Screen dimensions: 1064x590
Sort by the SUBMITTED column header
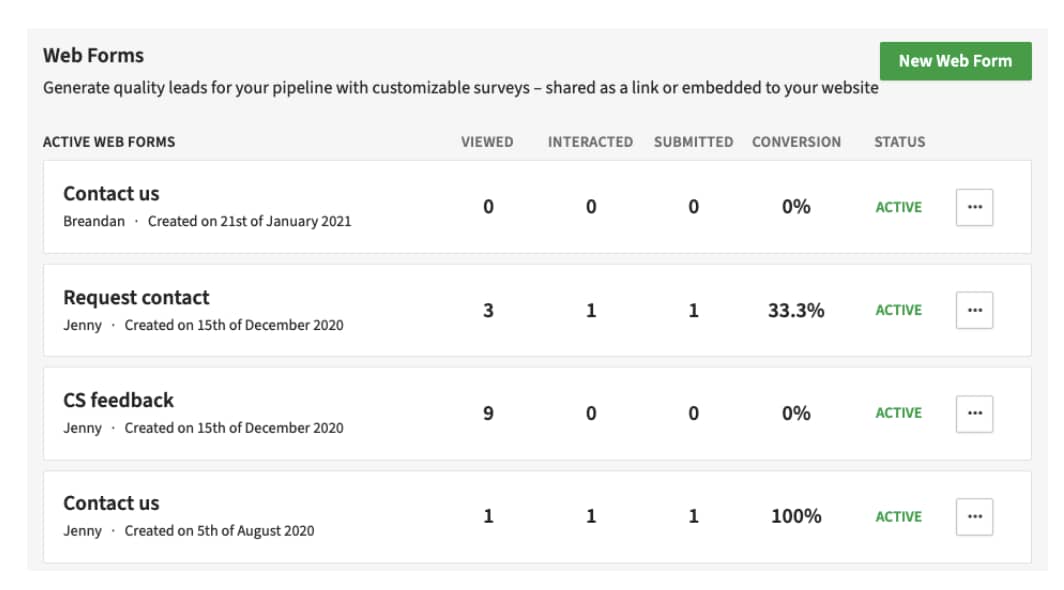click(x=693, y=142)
